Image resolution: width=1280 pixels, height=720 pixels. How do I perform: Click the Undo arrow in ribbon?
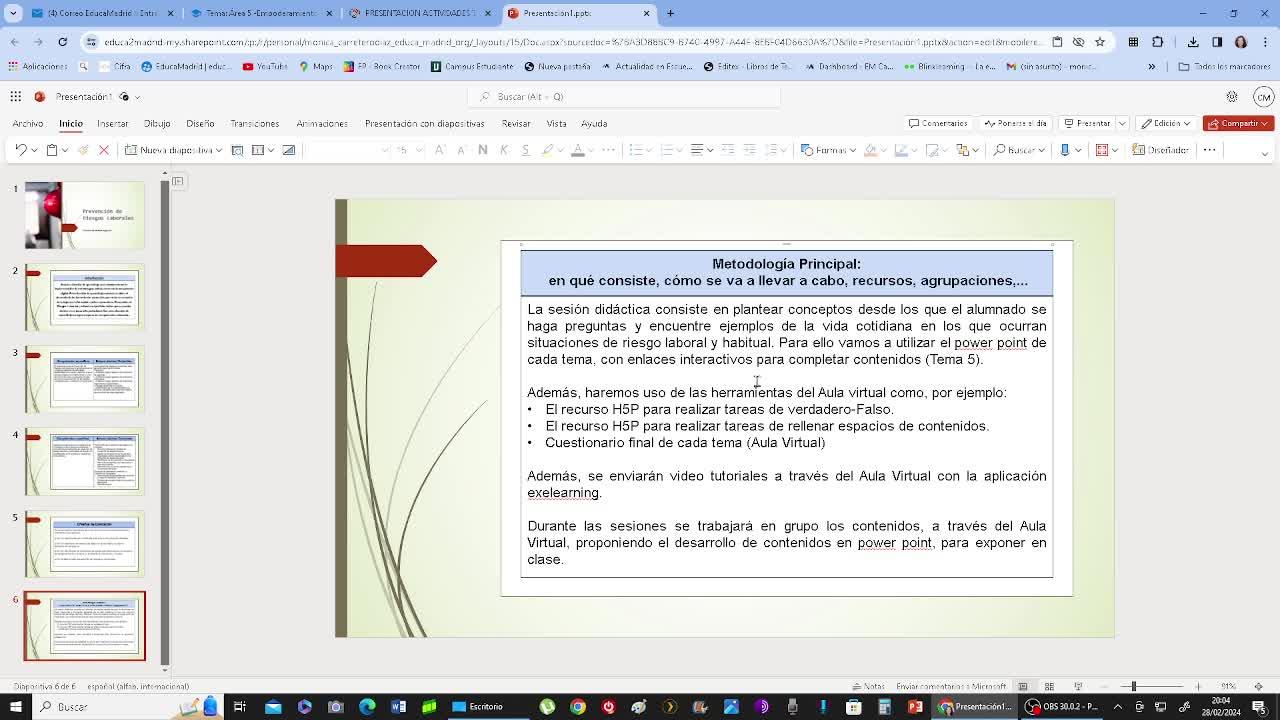click(x=20, y=150)
